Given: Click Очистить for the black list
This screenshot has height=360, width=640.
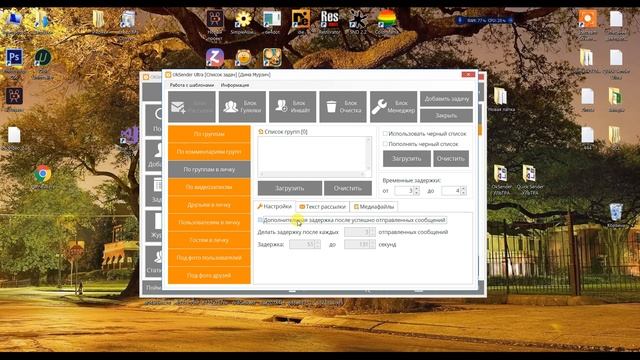Looking at the screenshot, I should [451, 159].
